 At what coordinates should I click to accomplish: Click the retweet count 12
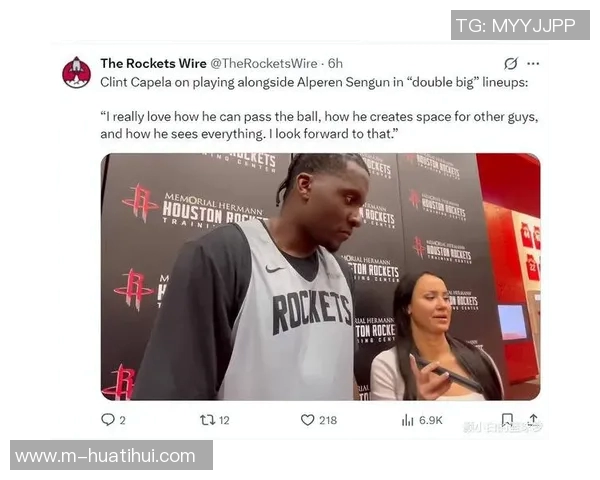click(x=224, y=421)
